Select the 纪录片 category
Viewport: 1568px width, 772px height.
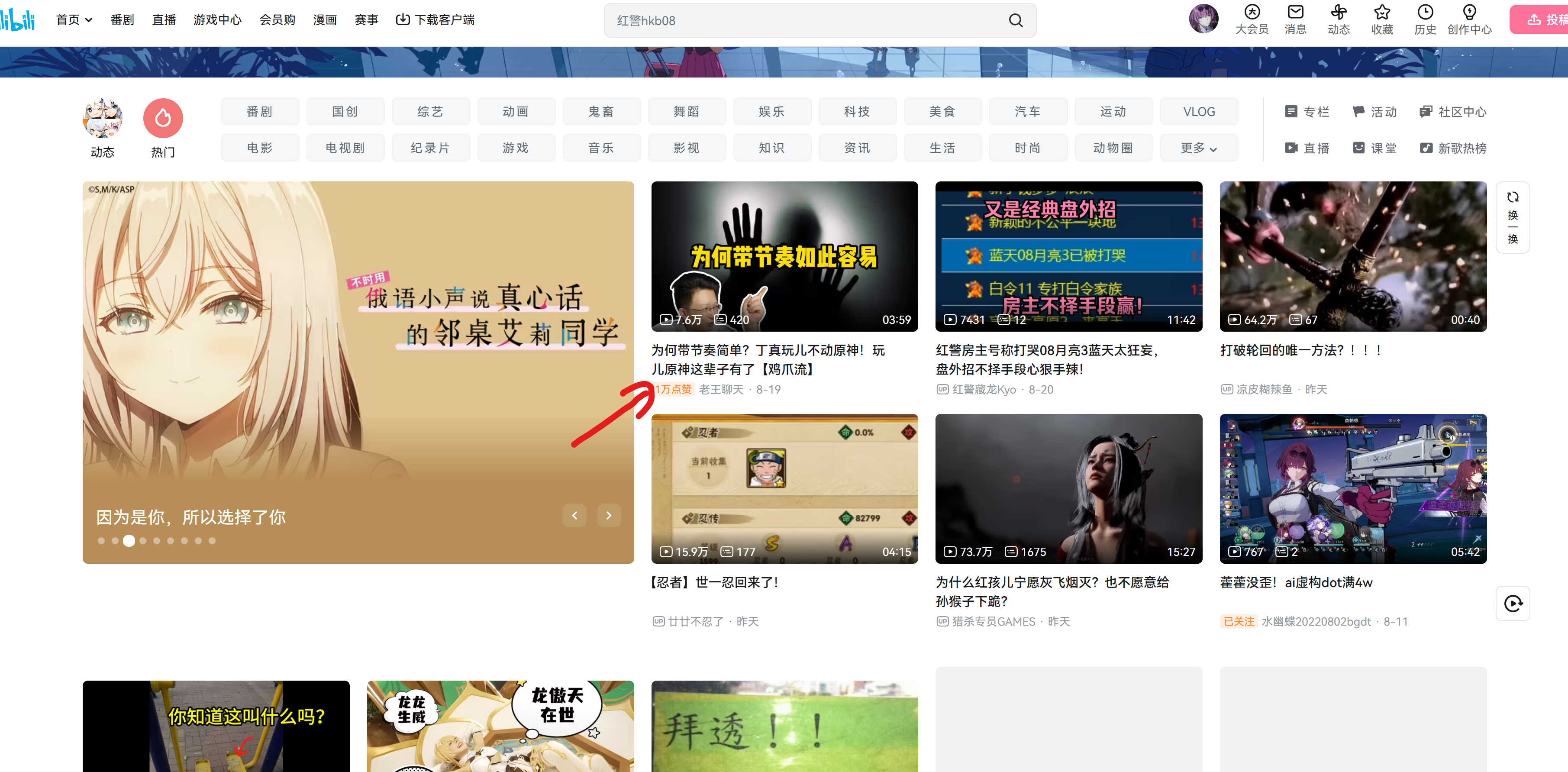tap(430, 148)
